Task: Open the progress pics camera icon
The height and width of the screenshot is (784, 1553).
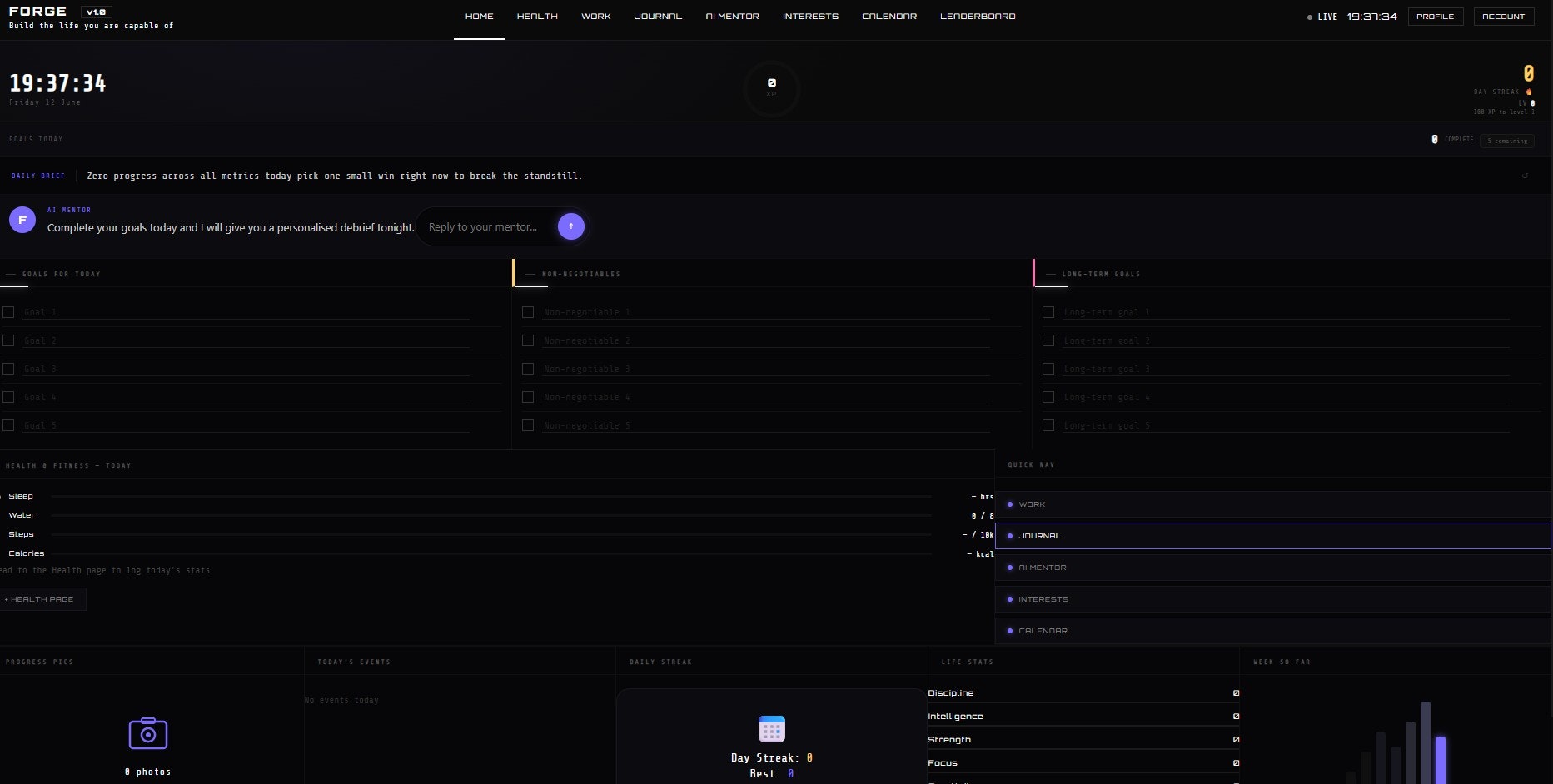Action: [x=148, y=733]
